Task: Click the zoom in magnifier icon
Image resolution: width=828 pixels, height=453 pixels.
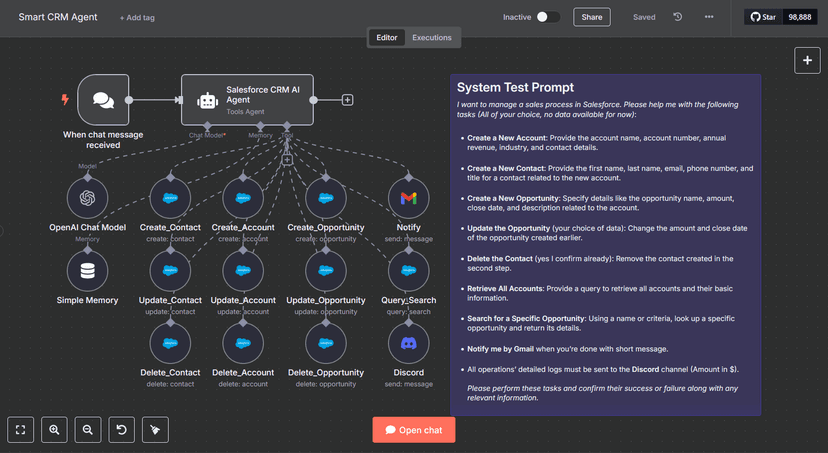Action: click(54, 429)
